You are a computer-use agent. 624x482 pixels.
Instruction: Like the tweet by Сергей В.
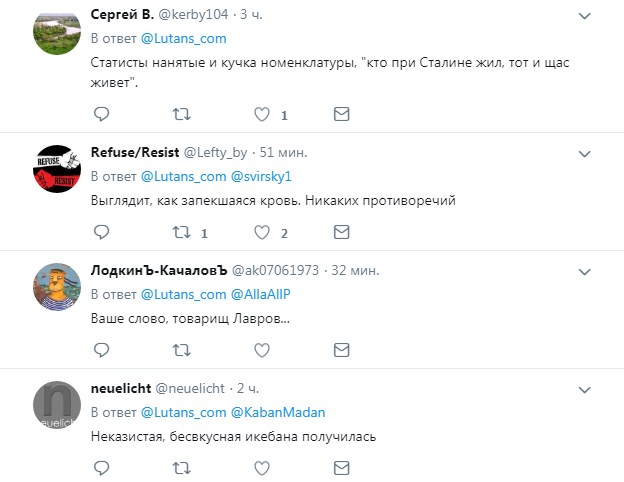pyautogui.click(x=262, y=115)
